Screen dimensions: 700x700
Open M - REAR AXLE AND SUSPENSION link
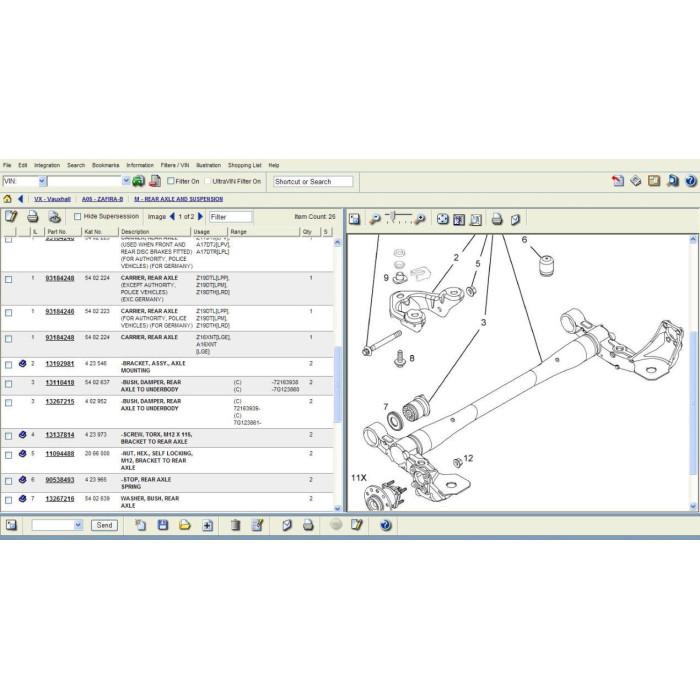pyautogui.click(x=179, y=199)
